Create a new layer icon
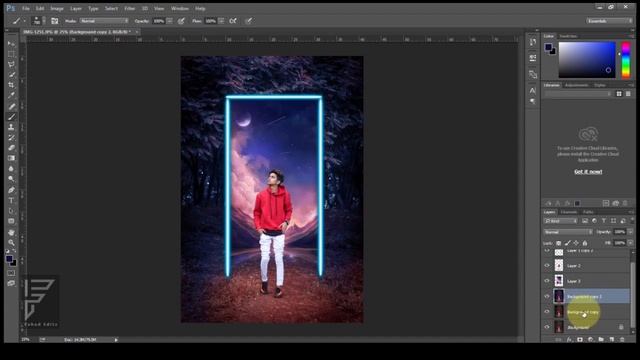This screenshot has width=640, height=360. tap(611, 340)
